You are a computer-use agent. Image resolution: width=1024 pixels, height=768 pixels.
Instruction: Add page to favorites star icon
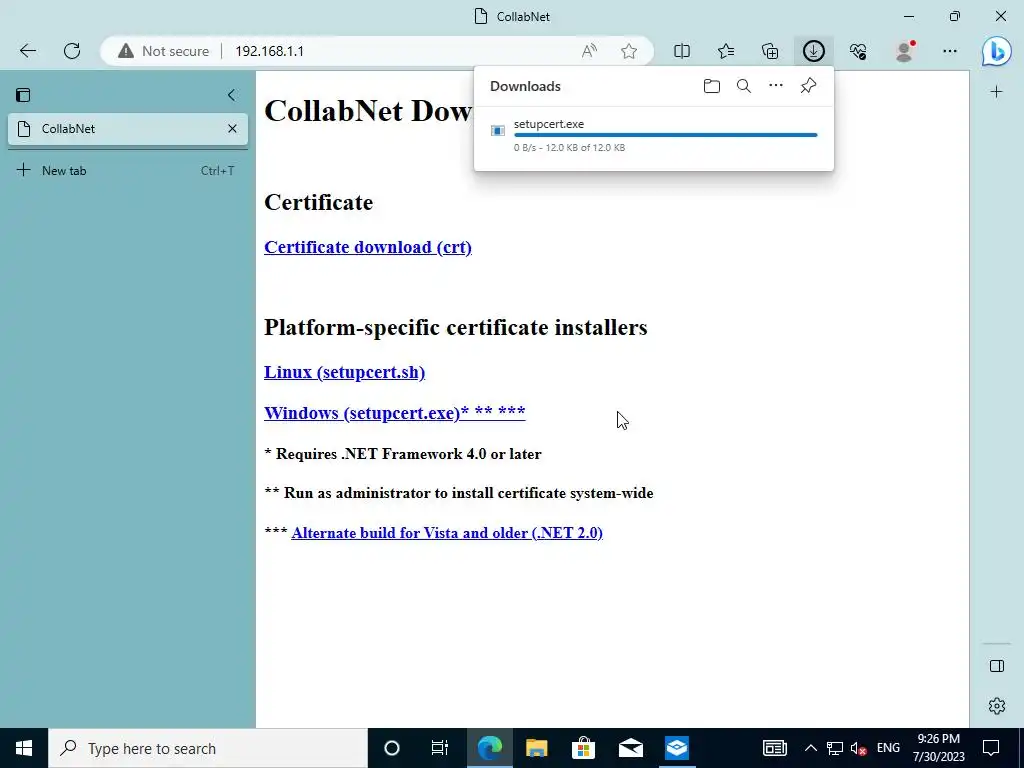coord(629,51)
